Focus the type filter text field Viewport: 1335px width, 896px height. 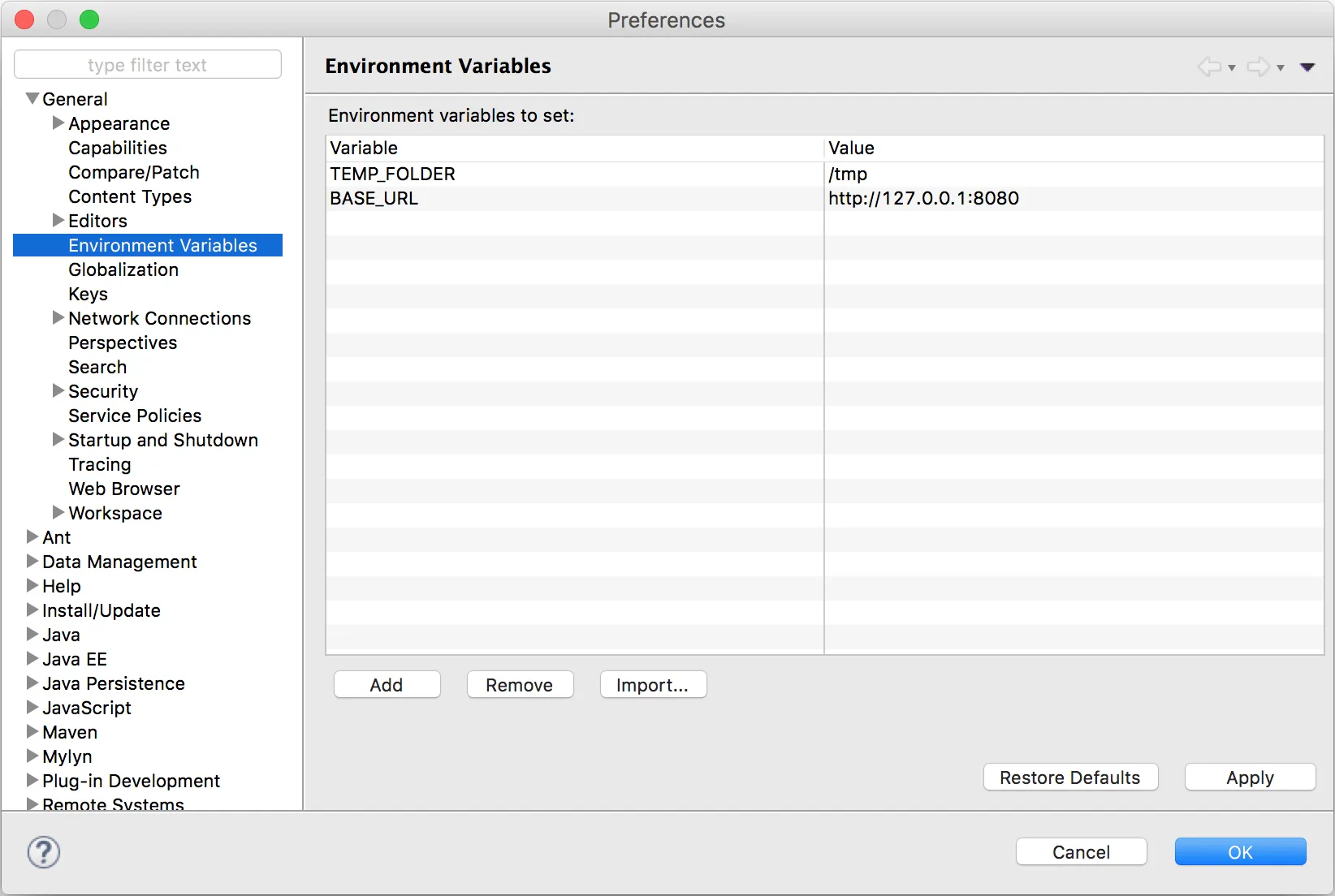[148, 65]
